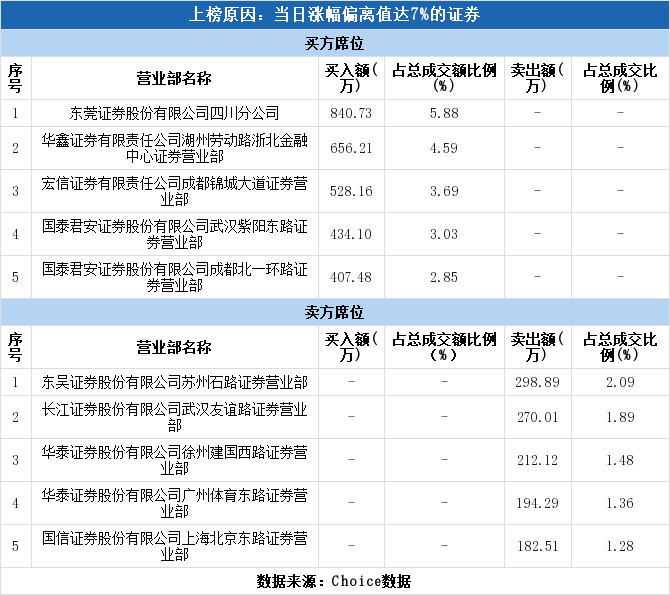Screen dimensions: 670x595
Task: Click 营业部名称 header in seller table
Action: pos(174,347)
